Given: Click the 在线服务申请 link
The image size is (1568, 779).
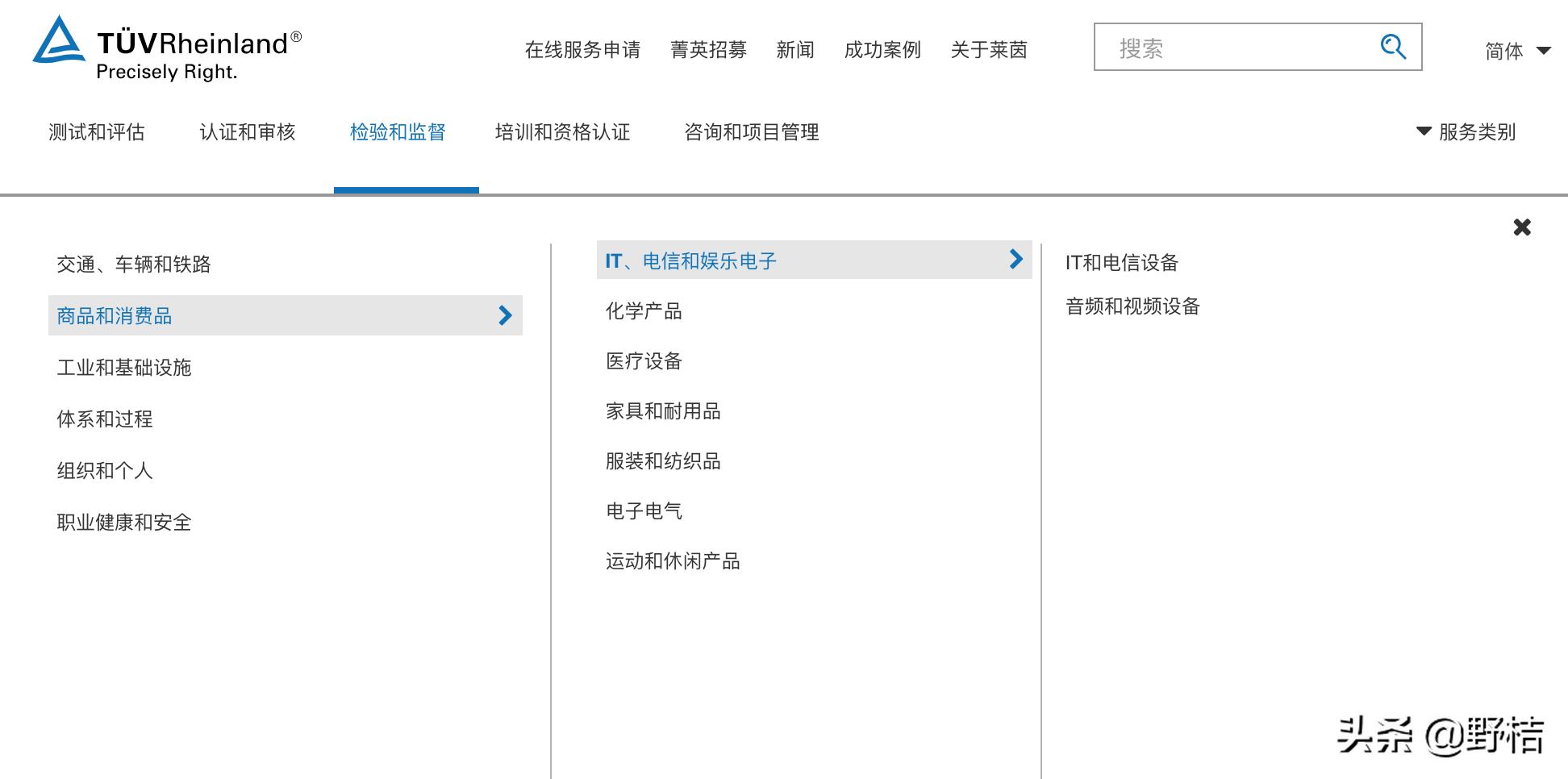Looking at the screenshot, I should pyautogui.click(x=583, y=50).
